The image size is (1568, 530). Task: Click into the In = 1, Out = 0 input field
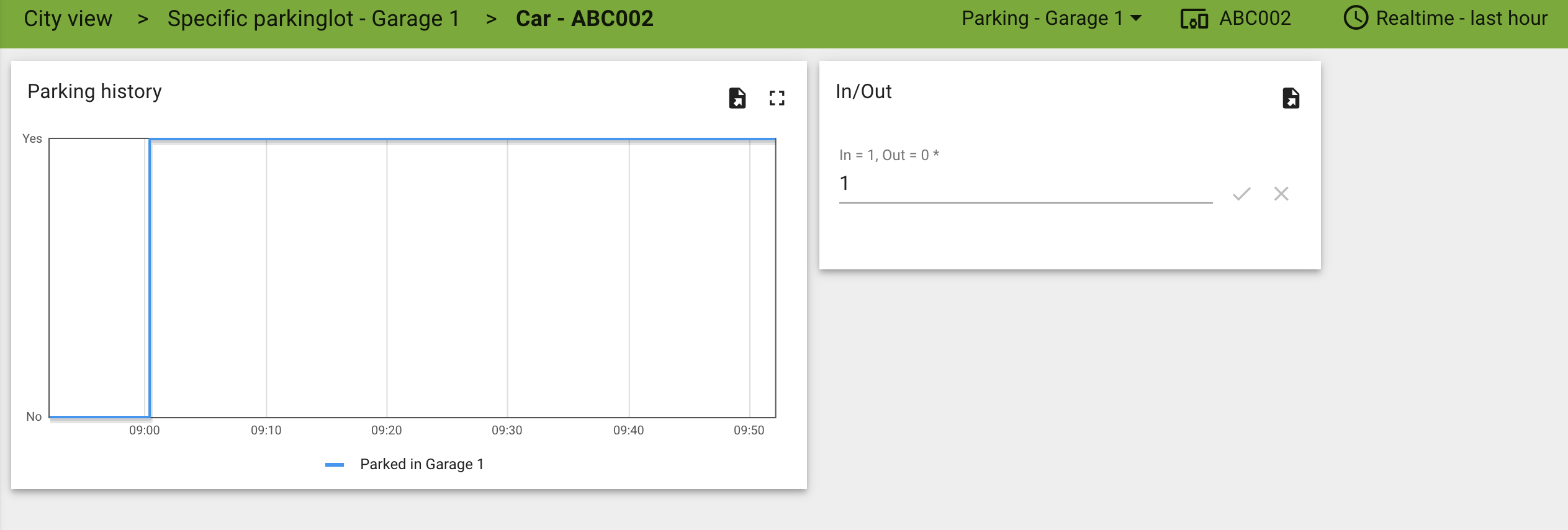pyautogui.click(x=1025, y=184)
